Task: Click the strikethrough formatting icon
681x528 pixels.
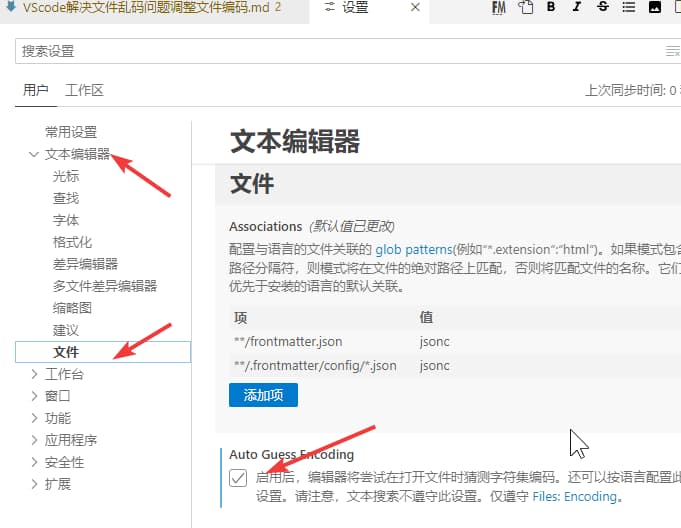Action: pos(602,8)
